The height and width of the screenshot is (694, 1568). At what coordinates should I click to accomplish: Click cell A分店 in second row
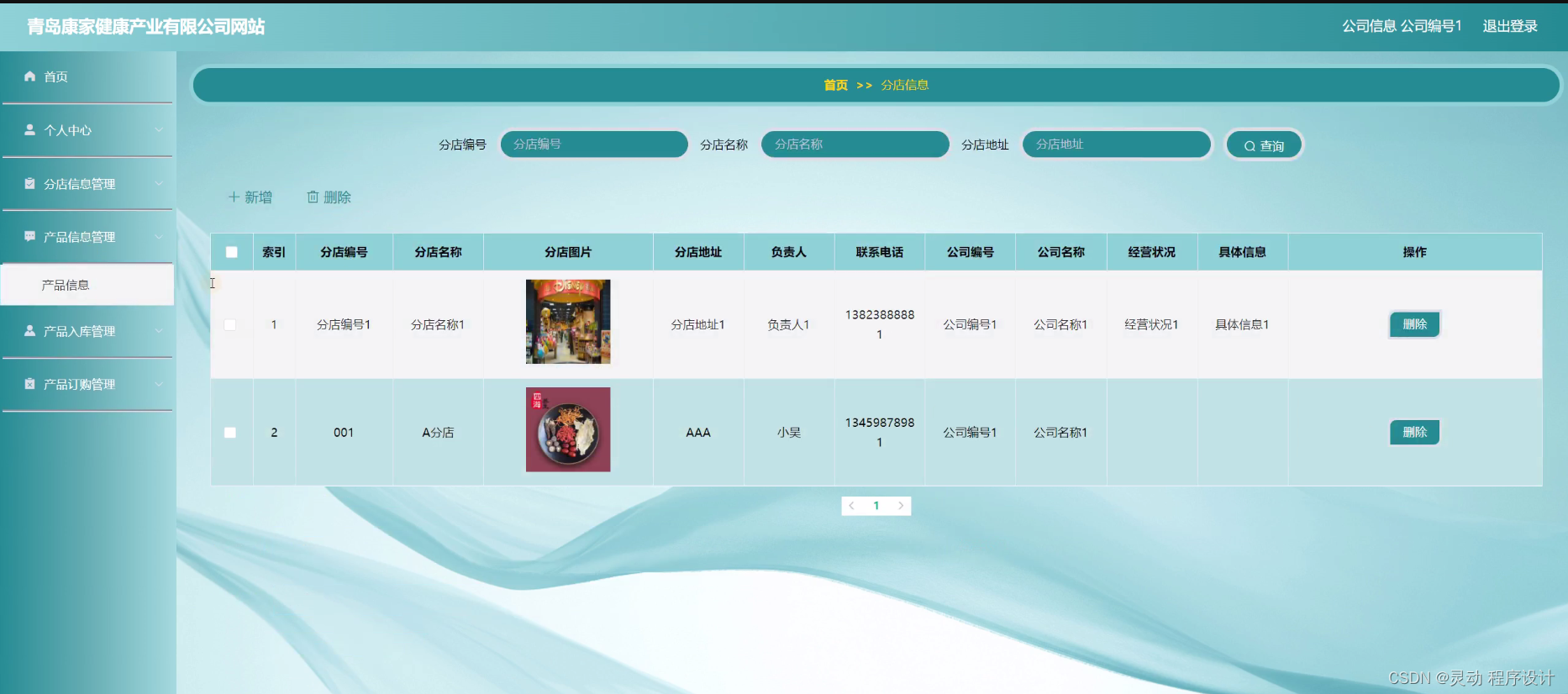click(x=438, y=433)
